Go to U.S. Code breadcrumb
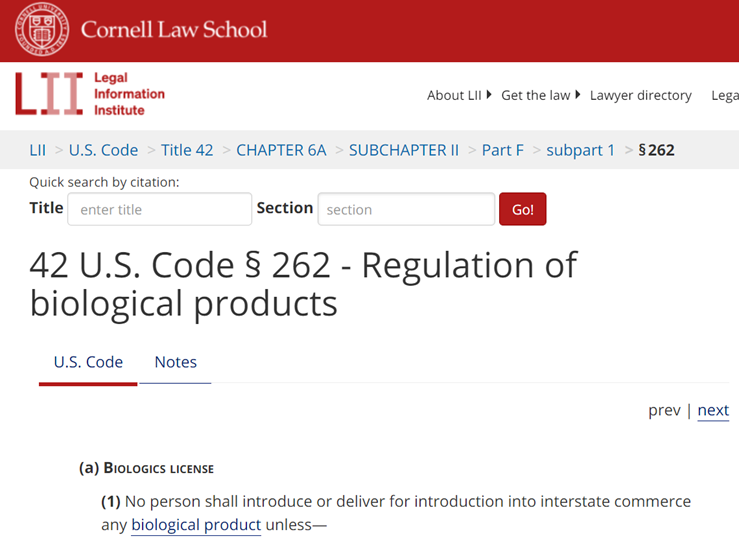Screen dimensions: 739x545 pyautogui.click(x=103, y=150)
